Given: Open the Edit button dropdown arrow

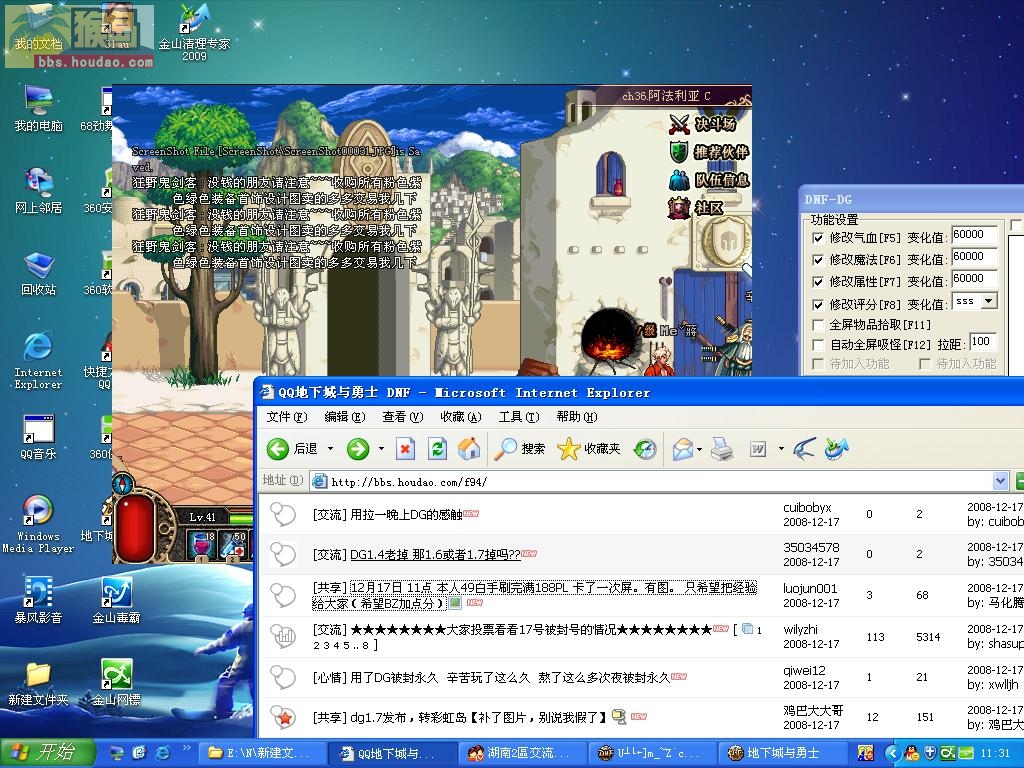Looking at the screenshot, I should (781, 449).
